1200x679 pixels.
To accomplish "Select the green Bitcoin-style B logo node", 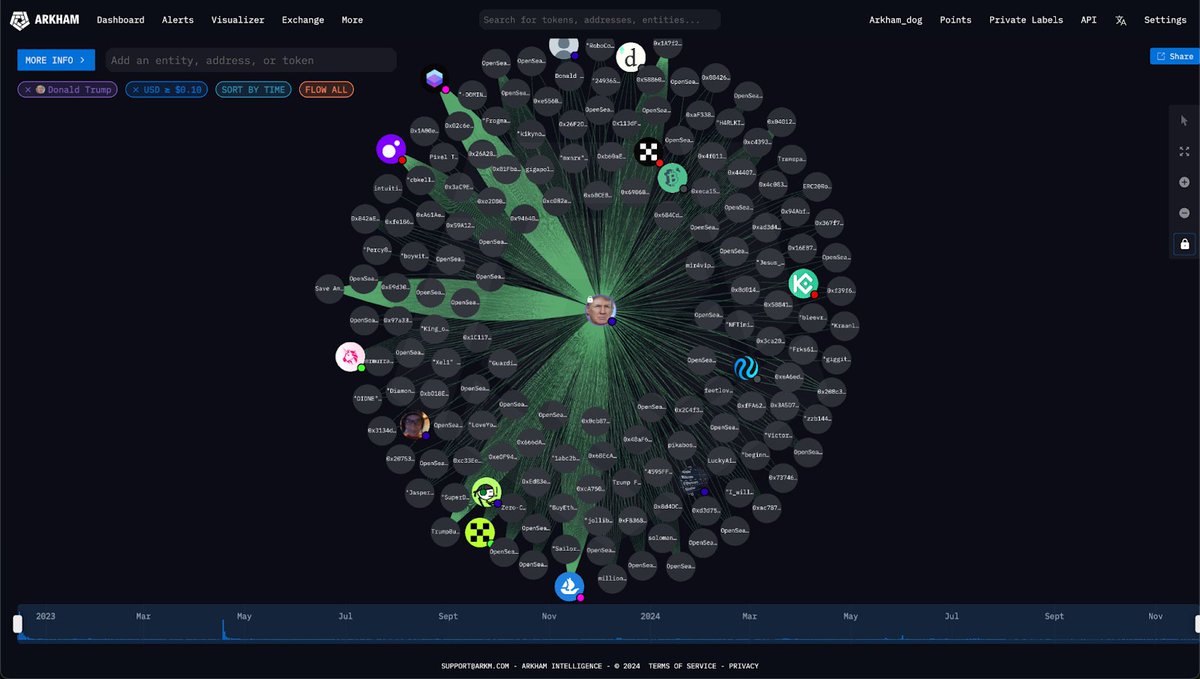I will (672, 178).
